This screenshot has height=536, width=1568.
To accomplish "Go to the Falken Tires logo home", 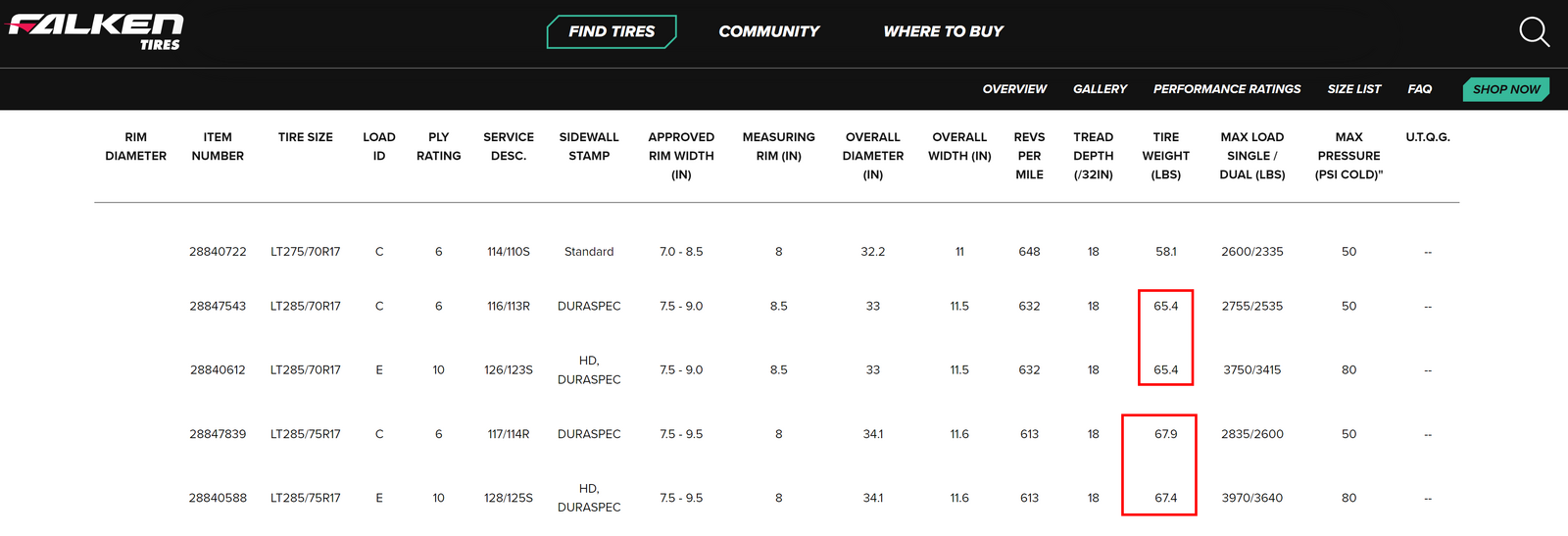I will 96,31.
